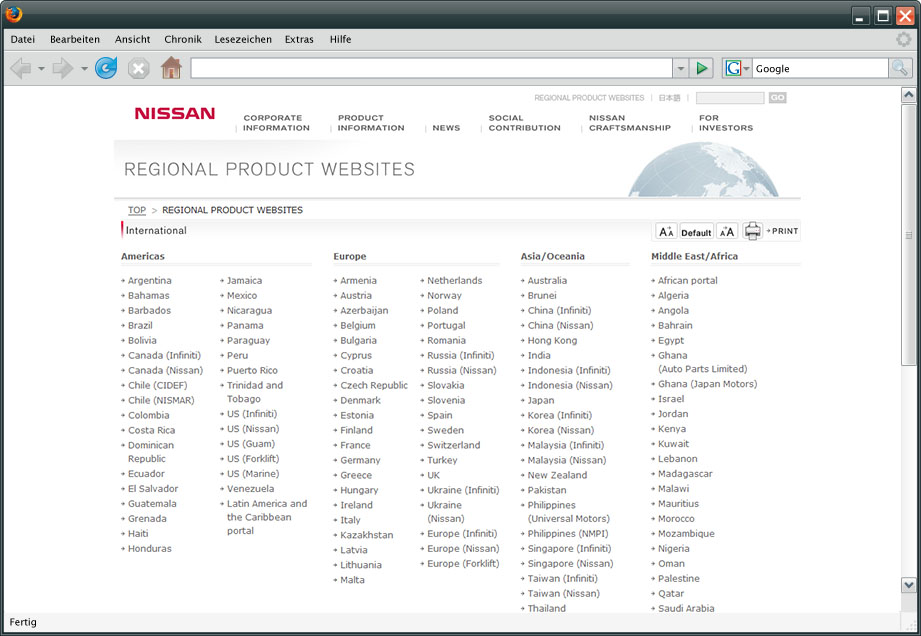Open the Back history dropdown arrow
921x636 pixels.
click(x=41, y=69)
